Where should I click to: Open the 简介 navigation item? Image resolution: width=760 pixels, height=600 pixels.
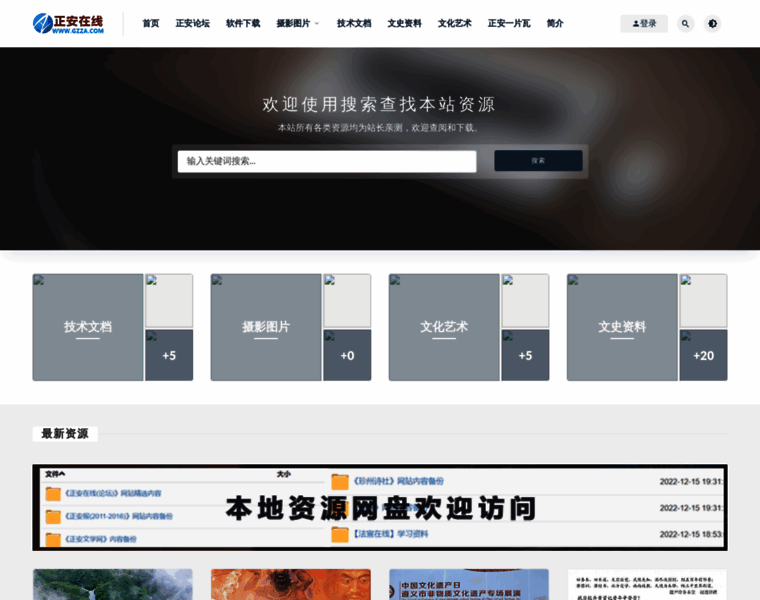555,23
